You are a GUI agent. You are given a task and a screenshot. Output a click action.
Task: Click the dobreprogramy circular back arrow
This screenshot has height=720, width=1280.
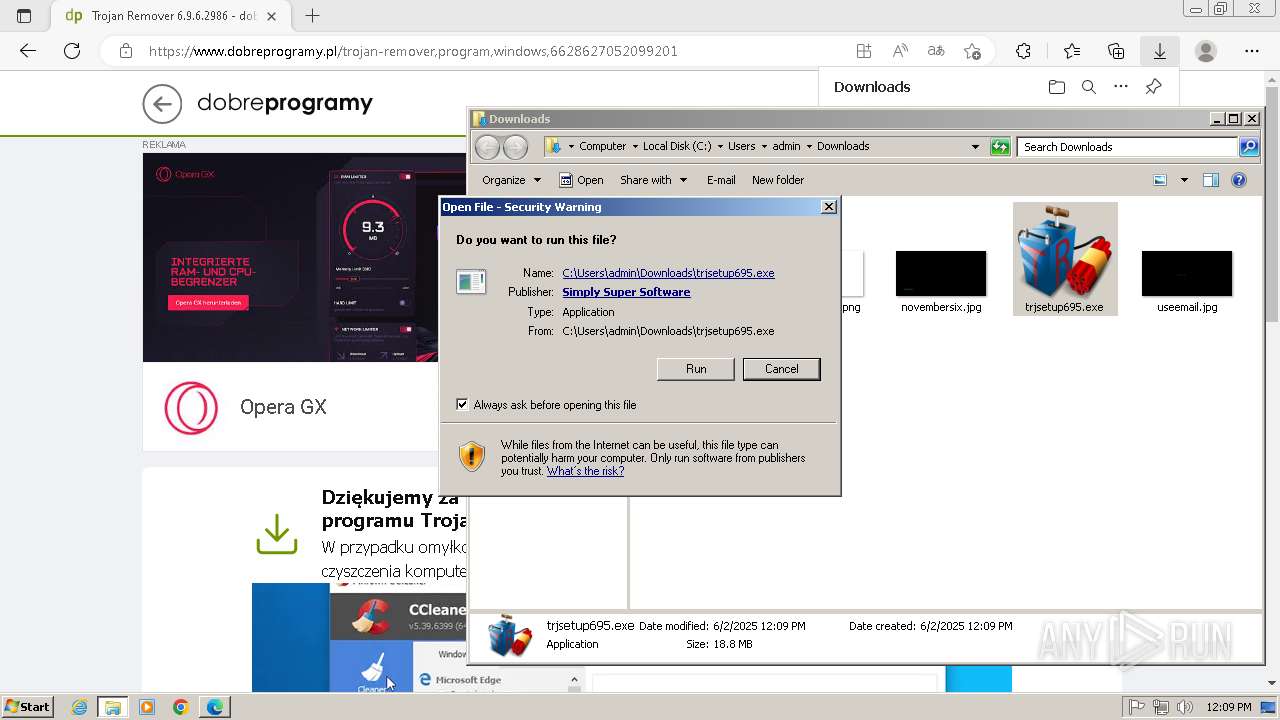162,103
